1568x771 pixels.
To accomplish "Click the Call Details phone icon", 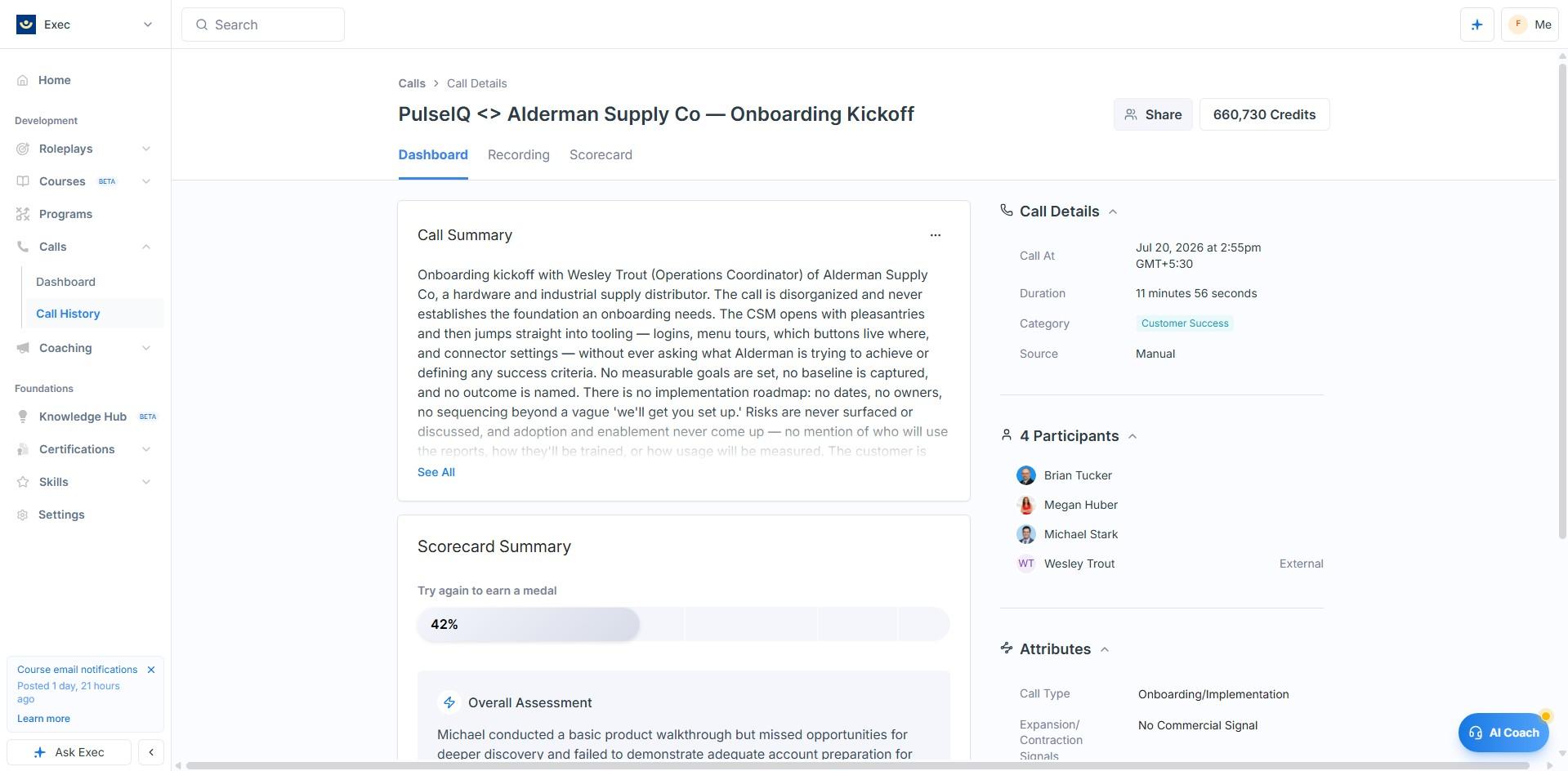I will [1007, 211].
